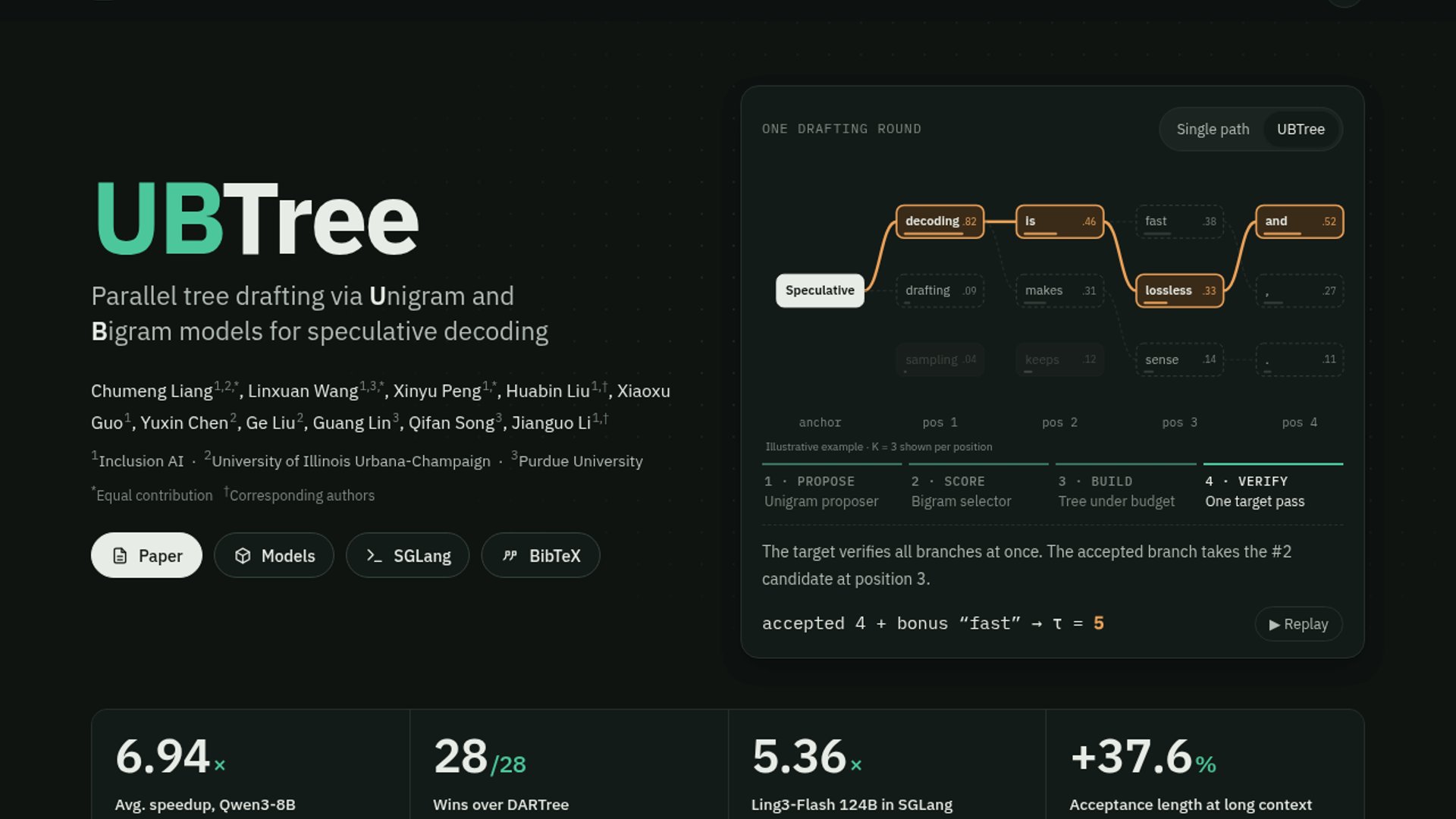Open the BibTeX citation button
This screenshot has height=819, width=1456.
pyautogui.click(x=541, y=555)
